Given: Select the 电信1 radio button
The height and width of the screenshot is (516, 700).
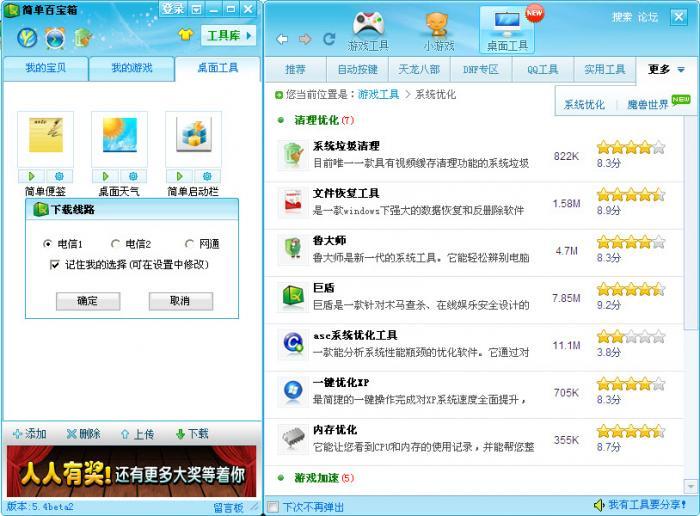Looking at the screenshot, I should (47, 244).
